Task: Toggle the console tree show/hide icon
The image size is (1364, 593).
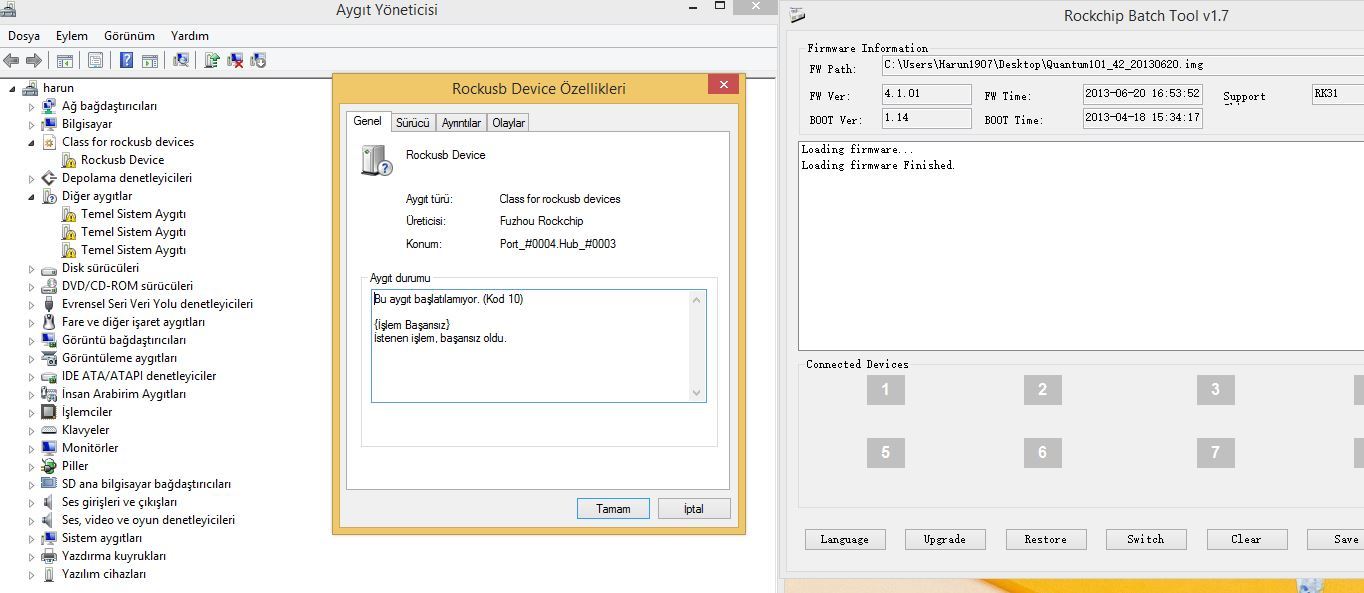Action: 64,61
